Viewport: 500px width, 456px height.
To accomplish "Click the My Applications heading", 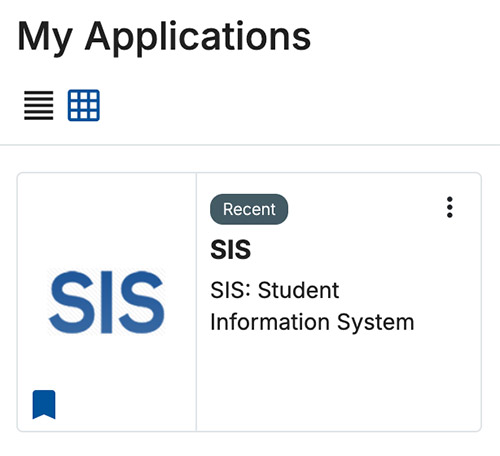I will click(164, 38).
